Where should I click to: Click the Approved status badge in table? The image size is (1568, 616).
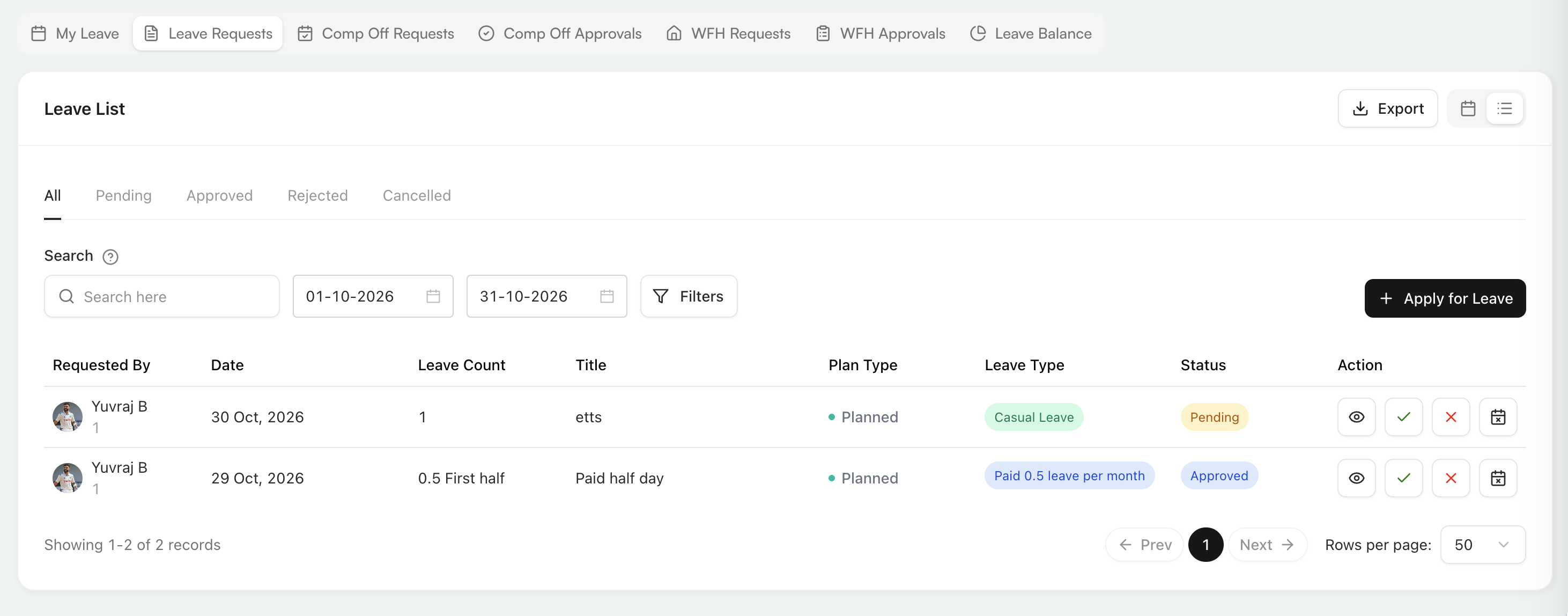pos(1218,475)
